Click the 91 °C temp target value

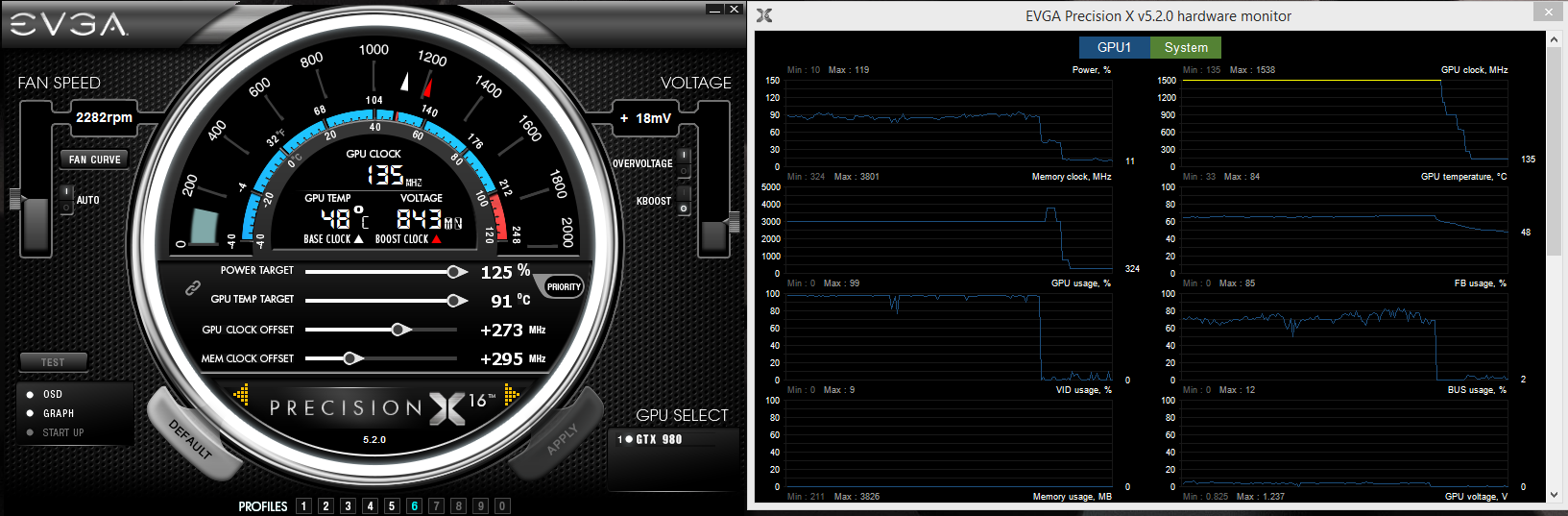(x=511, y=301)
